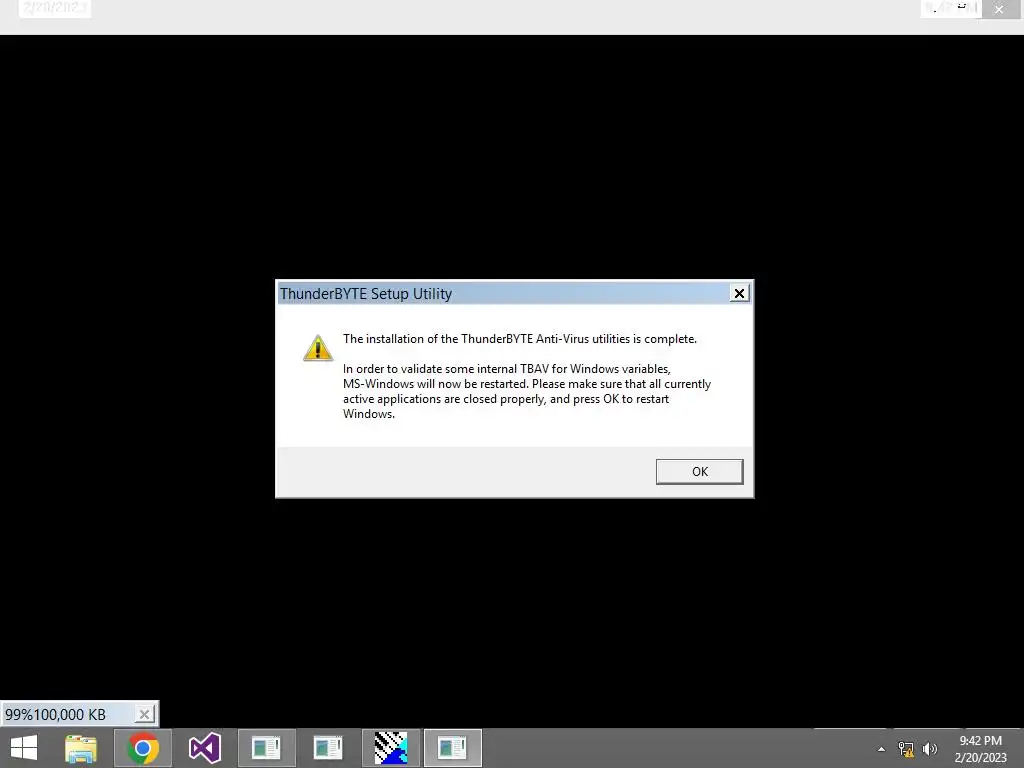Click the yellow warning triangle icon

click(318, 347)
